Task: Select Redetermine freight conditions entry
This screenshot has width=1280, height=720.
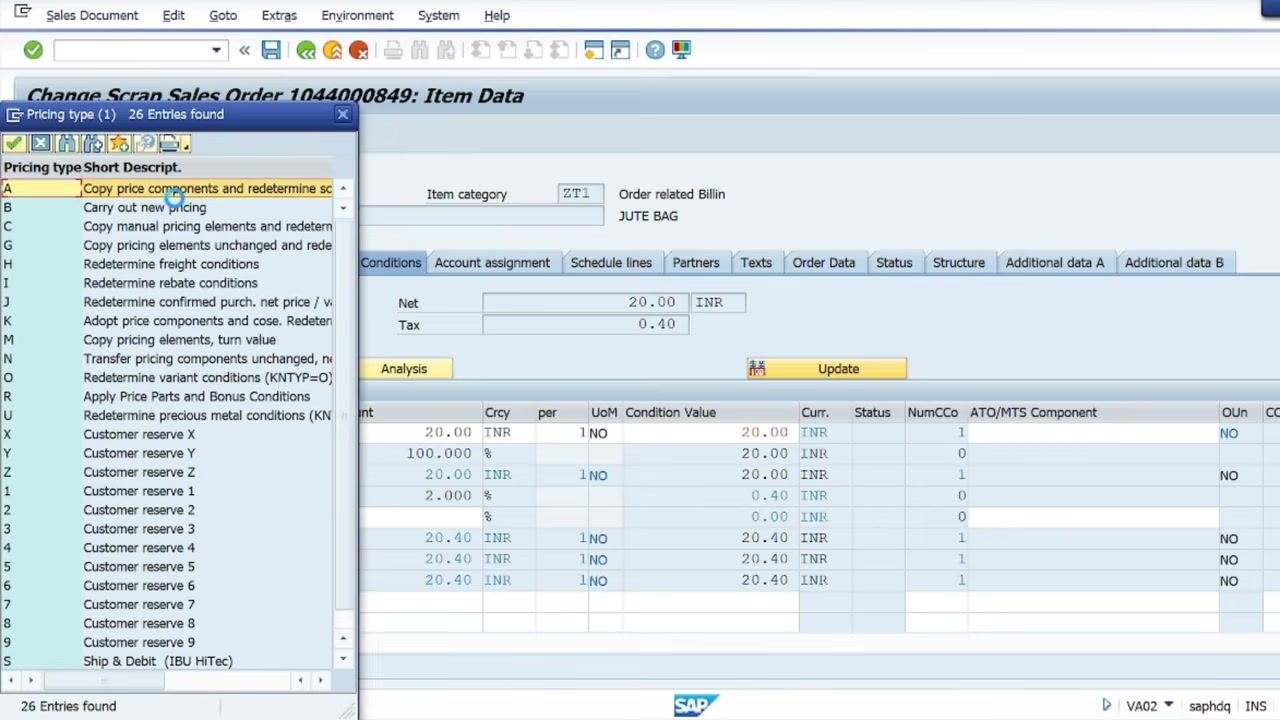Action: click(167, 265)
